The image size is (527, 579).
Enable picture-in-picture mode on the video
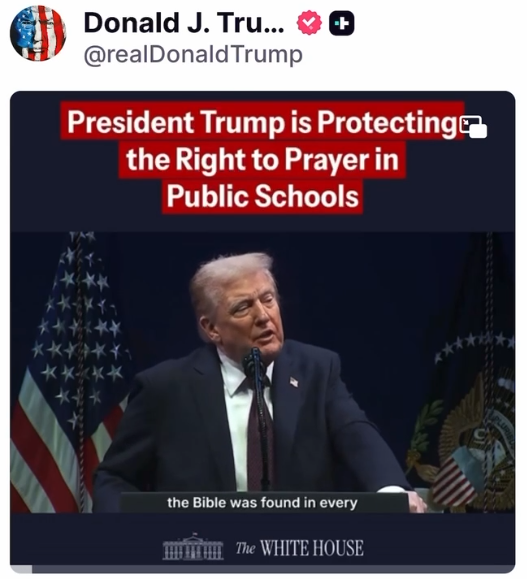pyautogui.click(x=473, y=126)
